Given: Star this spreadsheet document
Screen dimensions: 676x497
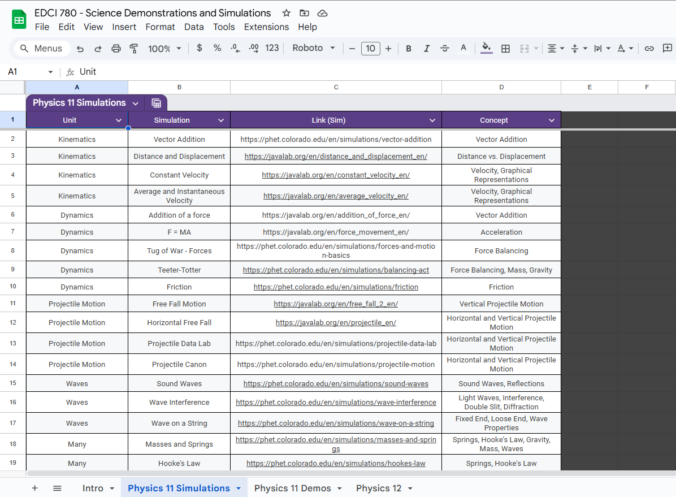Looking at the screenshot, I should point(286,13).
